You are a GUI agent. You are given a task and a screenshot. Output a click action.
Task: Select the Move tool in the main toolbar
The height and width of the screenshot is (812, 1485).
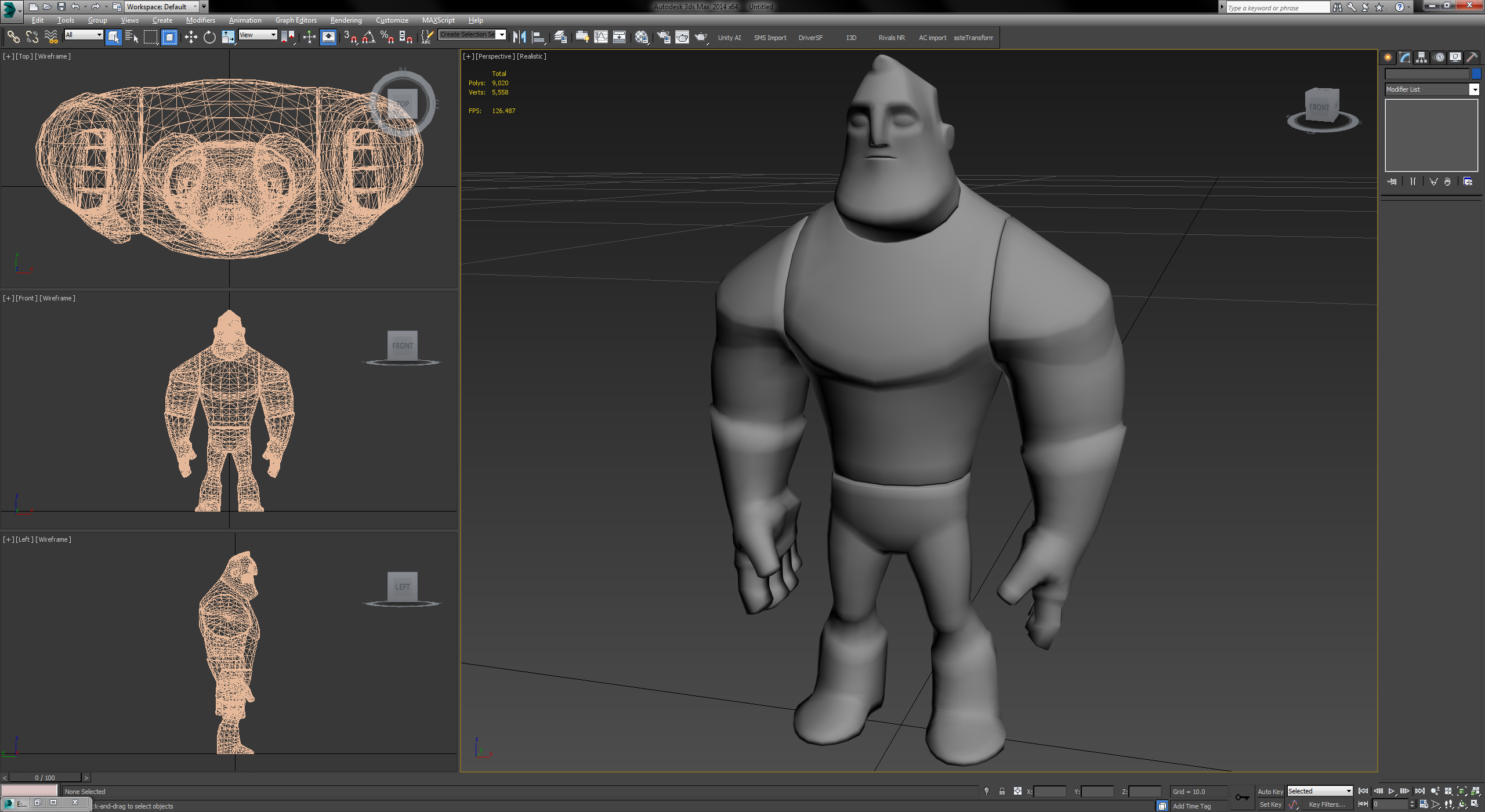click(x=191, y=37)
